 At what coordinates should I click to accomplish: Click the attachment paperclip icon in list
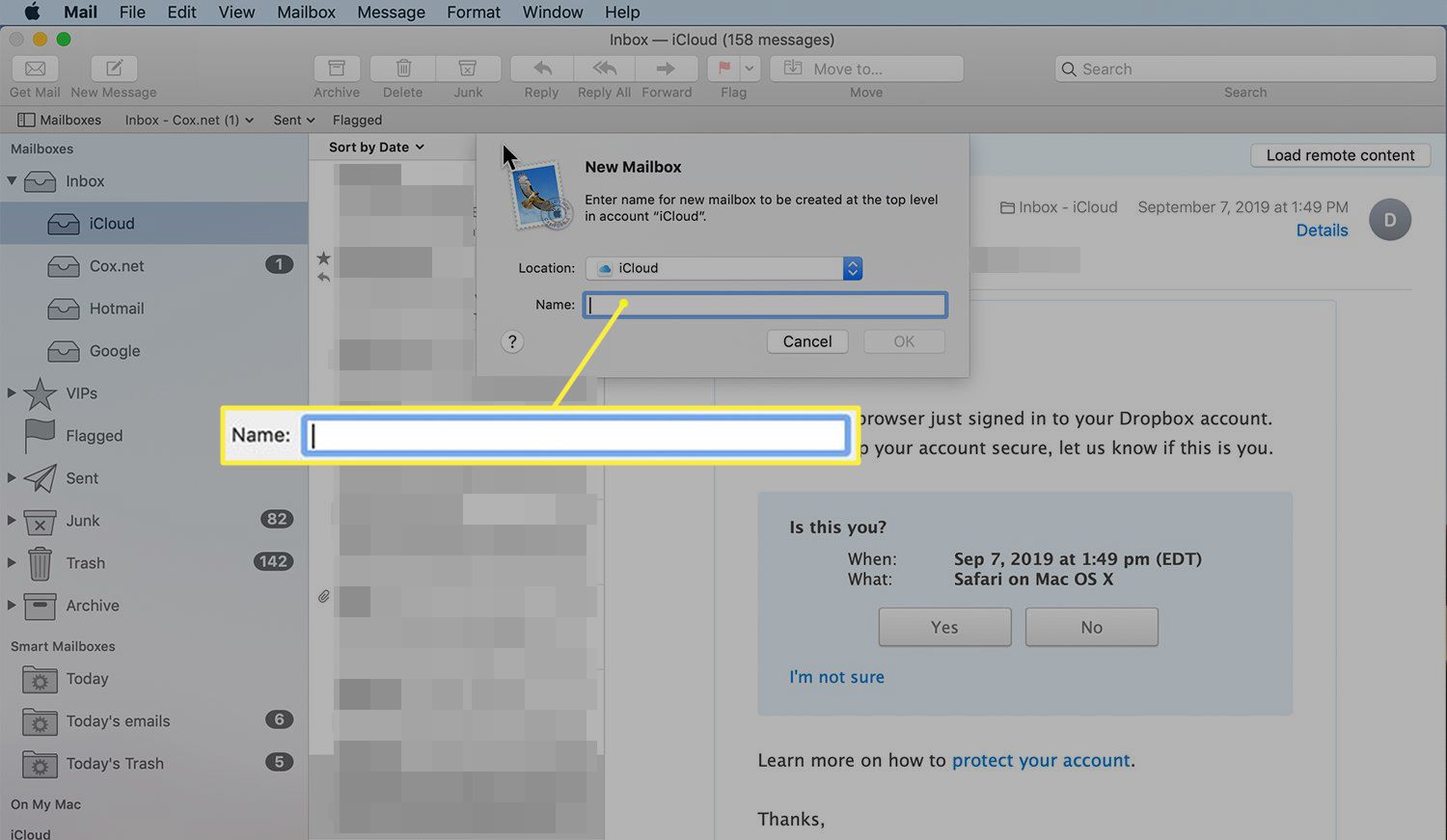[x=324, y=597]
